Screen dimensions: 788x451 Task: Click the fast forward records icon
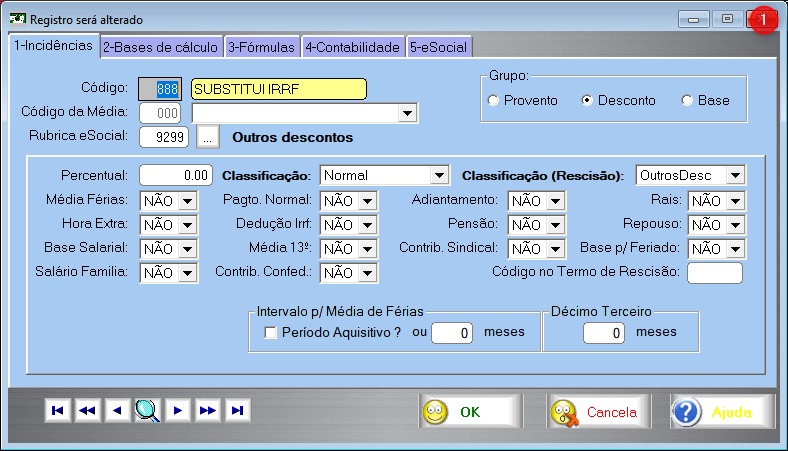point(207,410)
